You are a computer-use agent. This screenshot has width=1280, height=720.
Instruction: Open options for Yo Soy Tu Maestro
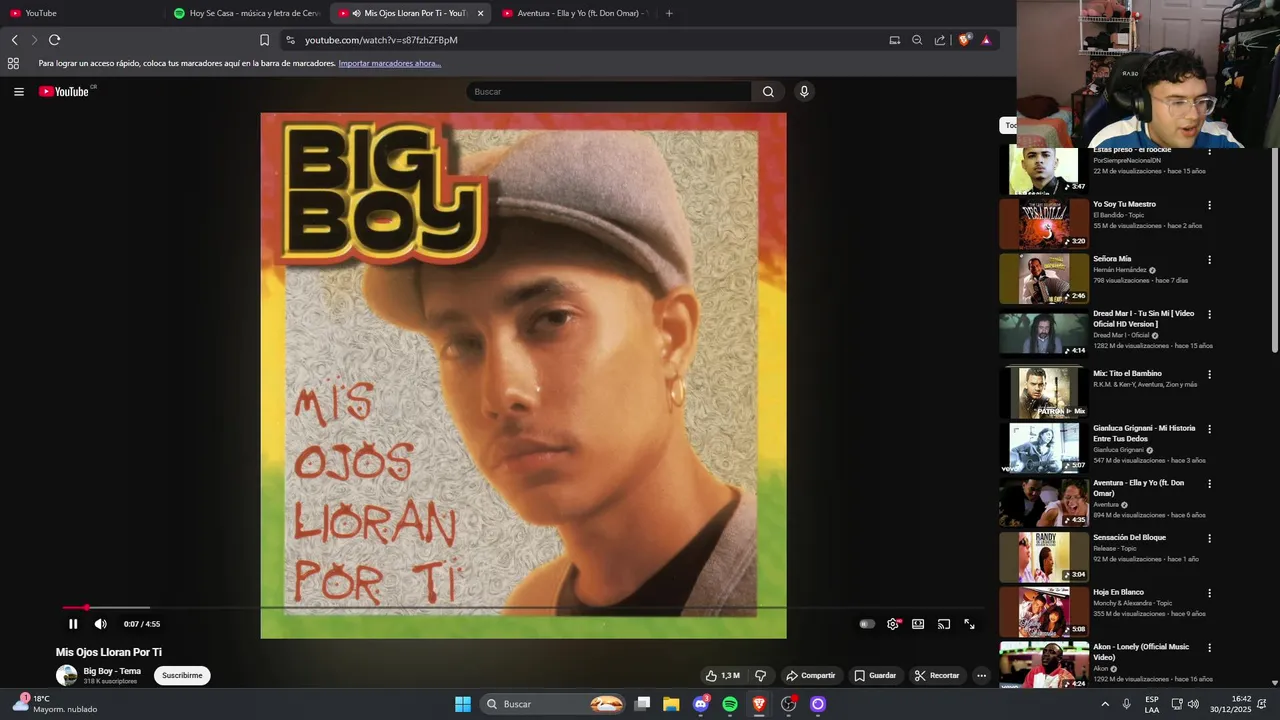(x=1209, y=205)
